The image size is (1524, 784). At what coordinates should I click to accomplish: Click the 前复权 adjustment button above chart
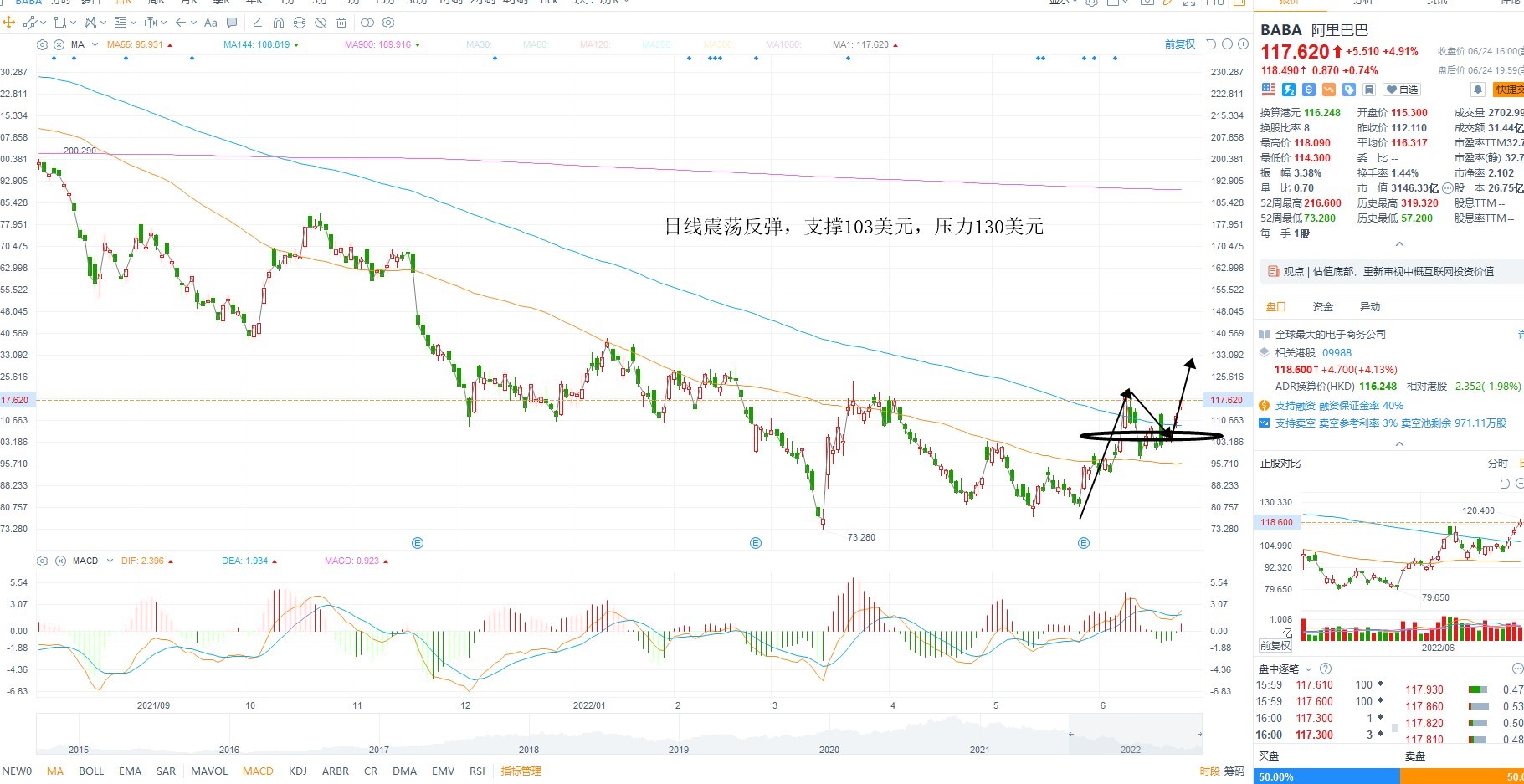tap(1180, 44)
